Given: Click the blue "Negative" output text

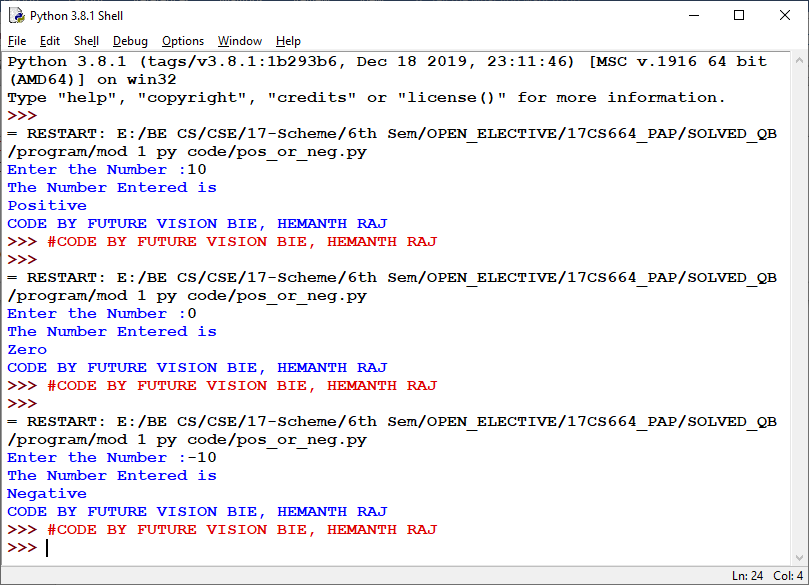Looking at the screenshot, I should (x=46, y=493).
